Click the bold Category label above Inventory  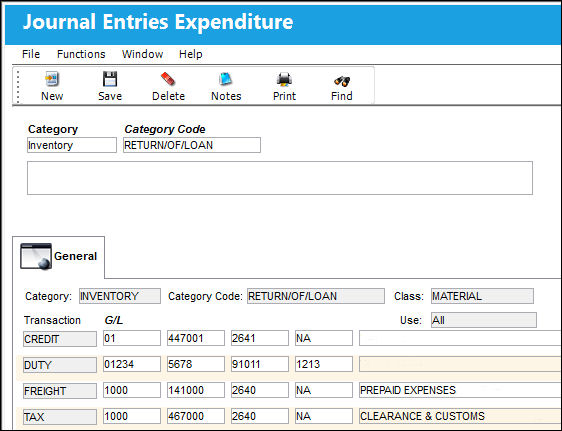(53, 129)
